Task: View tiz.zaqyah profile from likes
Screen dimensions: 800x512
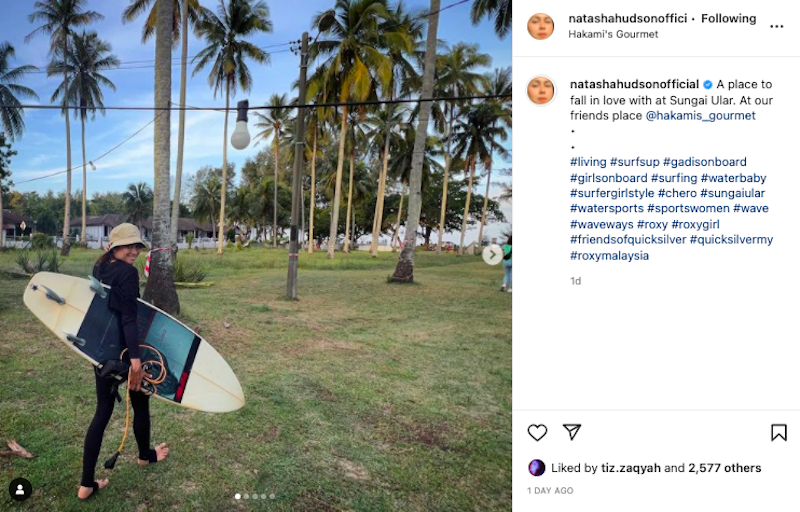Action: coord(631,468)
